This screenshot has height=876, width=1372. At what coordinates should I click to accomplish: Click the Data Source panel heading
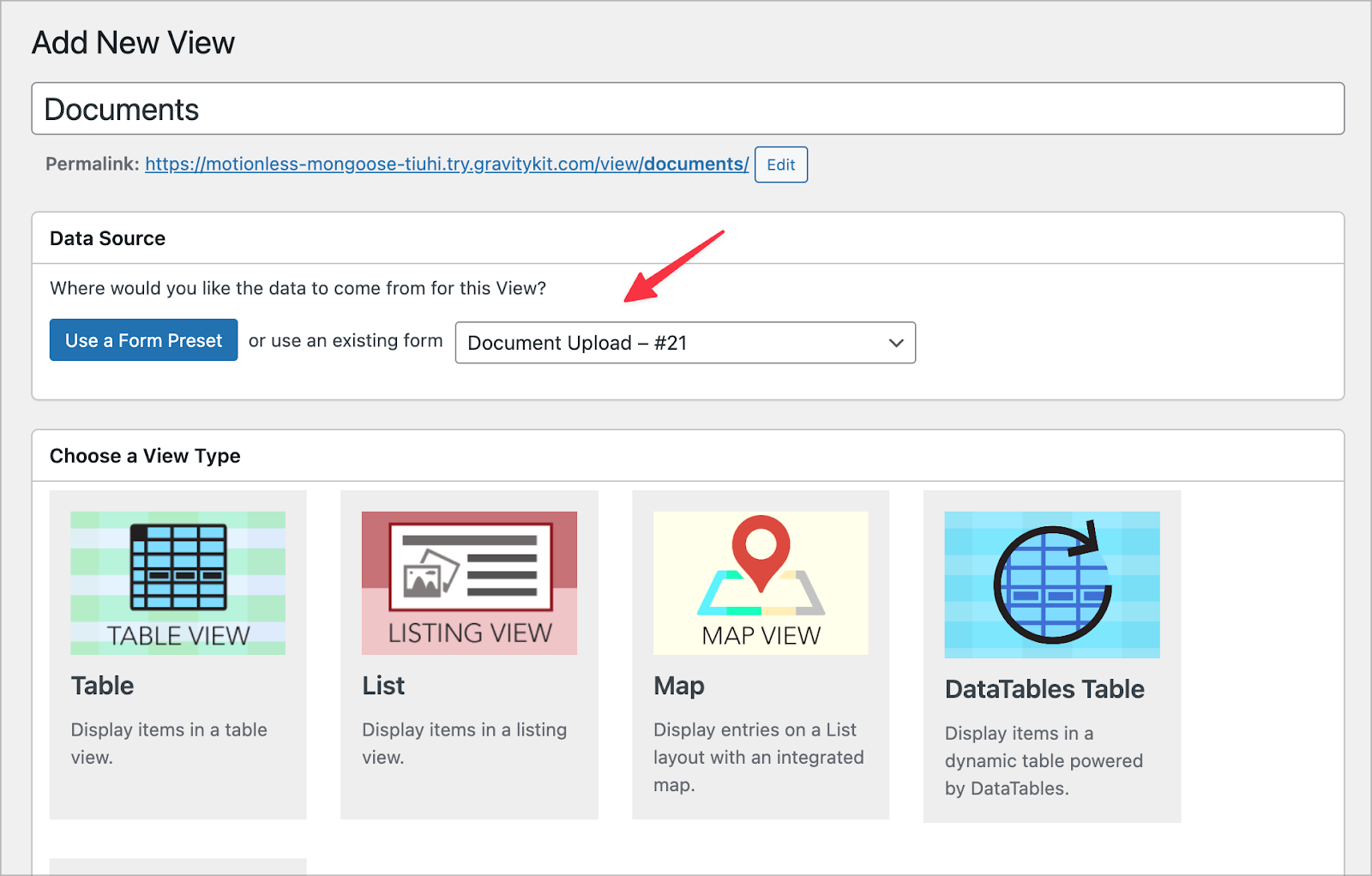click(x=107, y=238)
